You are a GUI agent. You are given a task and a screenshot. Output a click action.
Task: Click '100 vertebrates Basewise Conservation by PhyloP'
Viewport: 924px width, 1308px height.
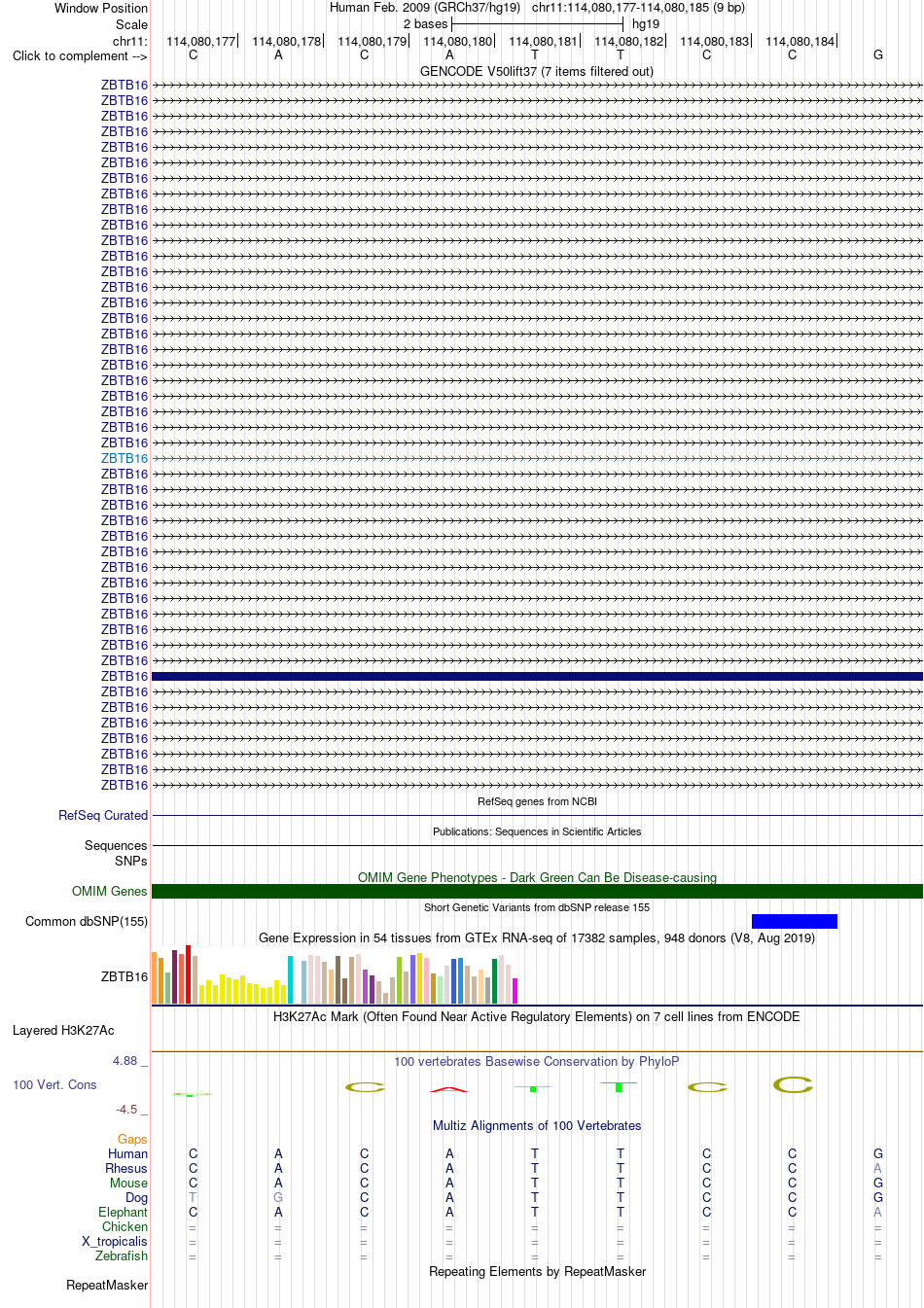pyautogui.click(x=537, y=1061)
